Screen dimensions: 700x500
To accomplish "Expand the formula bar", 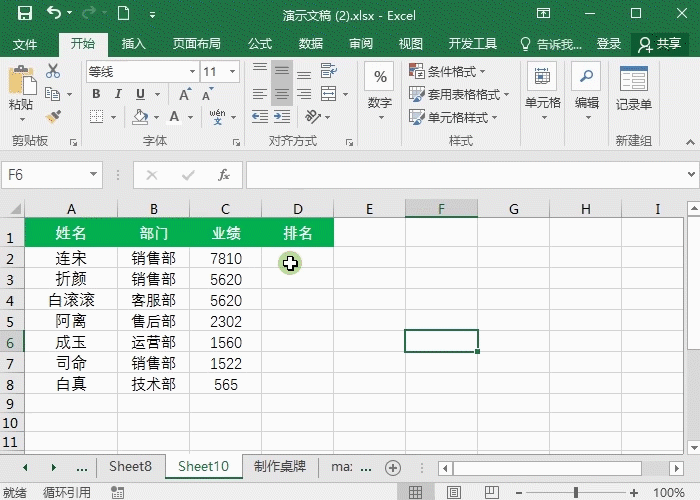I will 691,175.
